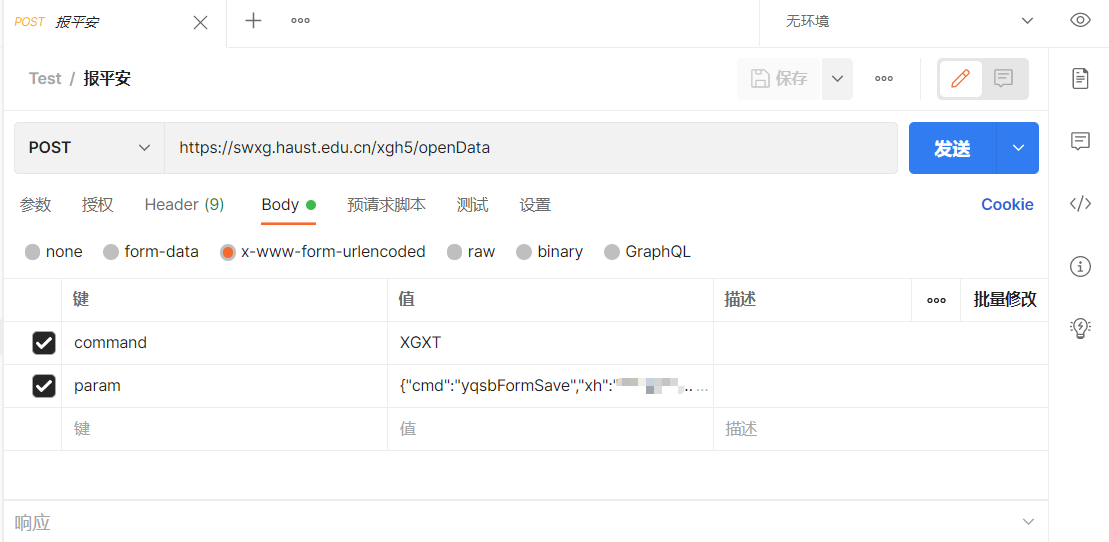Image resolution: width=1109 pixels, height=542 pixels.
Task: Select the raw body radio option
Action: [454, 252]
